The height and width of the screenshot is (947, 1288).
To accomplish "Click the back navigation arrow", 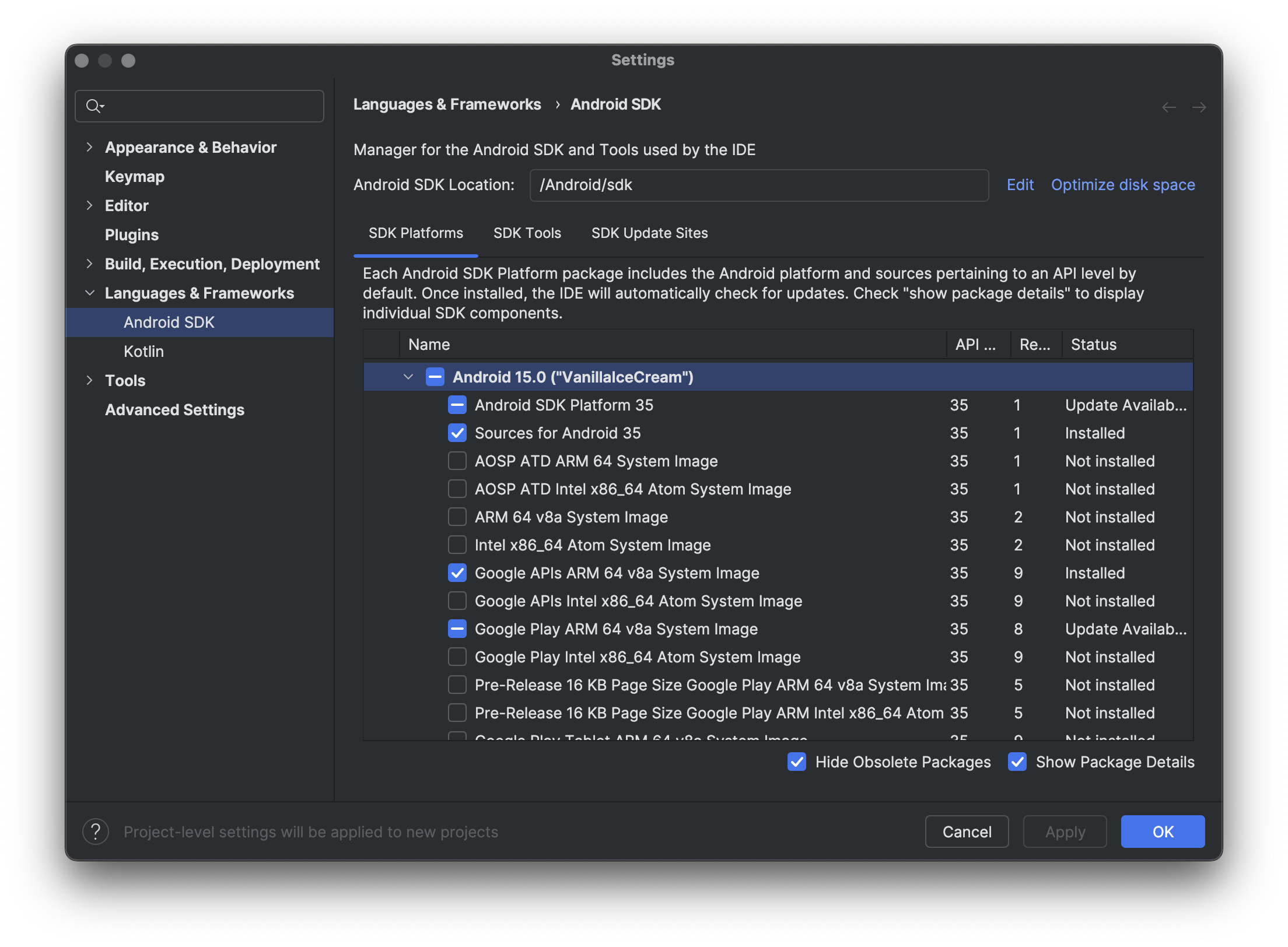I will point(1168,107).
